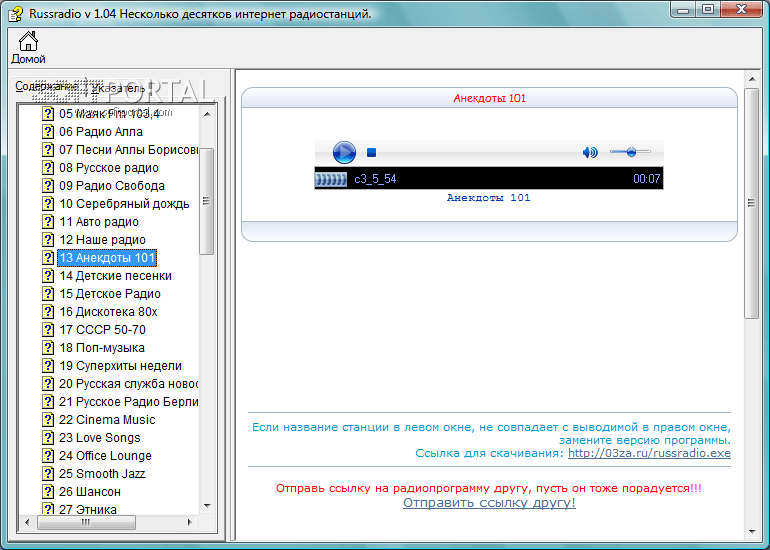Open 20 Русская служба новостей entry
This screenshot has width=770, height=550.
click(x=129, y=384)
